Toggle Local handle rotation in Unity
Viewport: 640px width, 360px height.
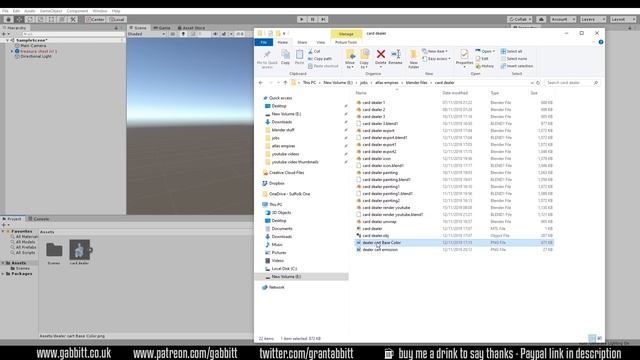(117, 19)
